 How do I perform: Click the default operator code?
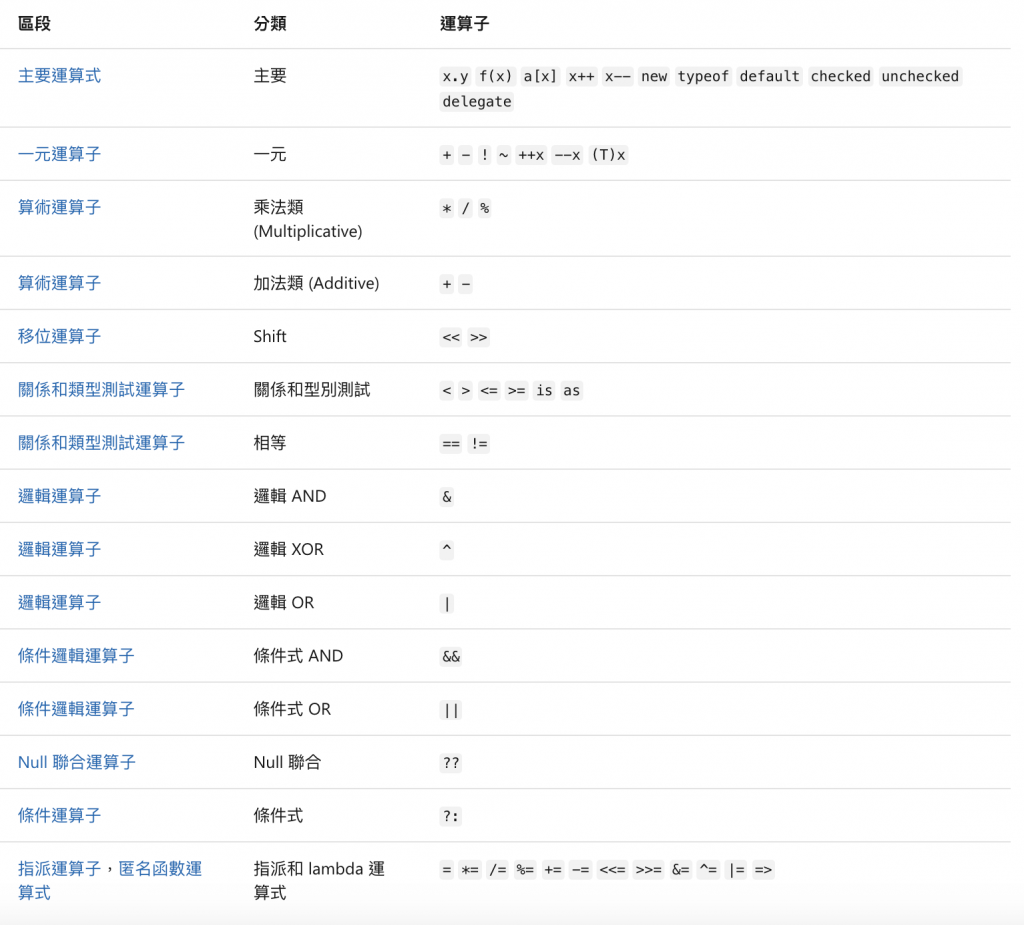click(x=769, y=76)
